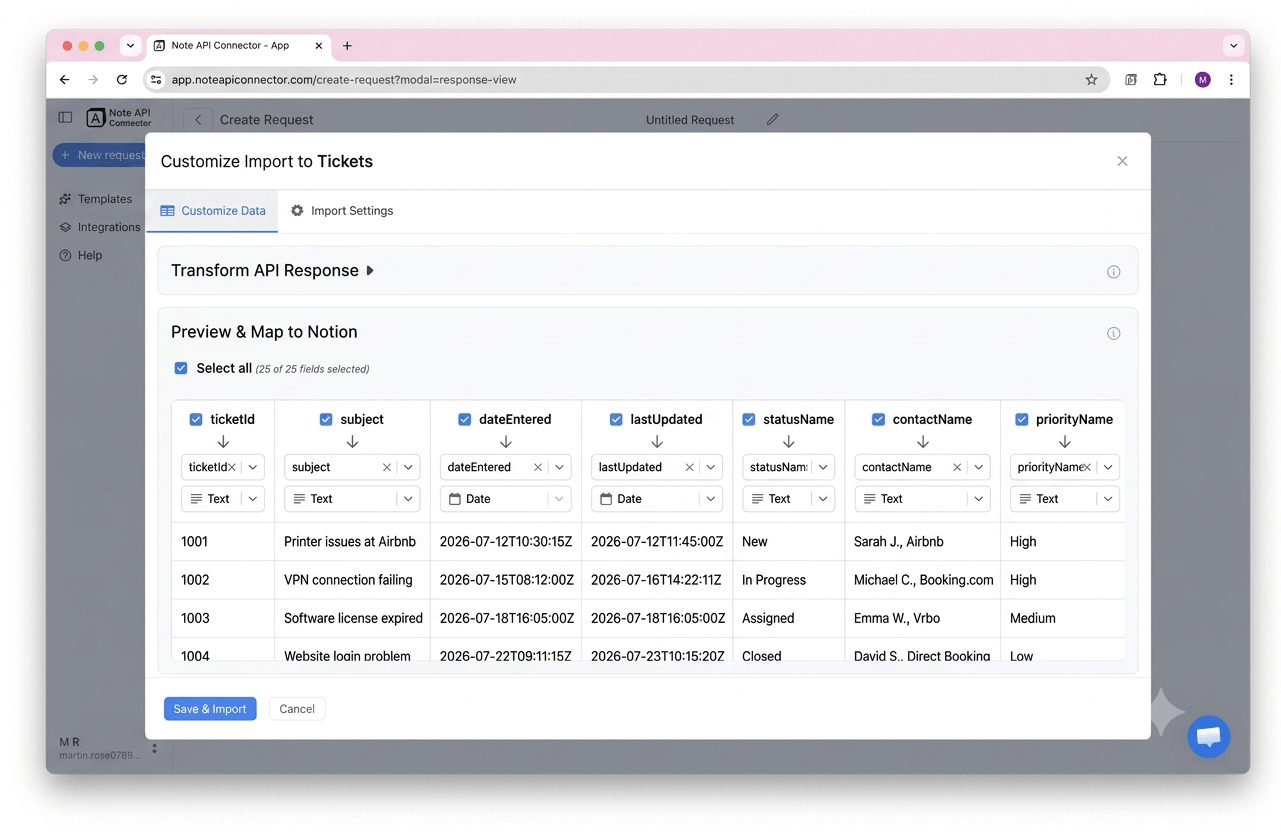Open the Chrome three-dot menu

1231,80
